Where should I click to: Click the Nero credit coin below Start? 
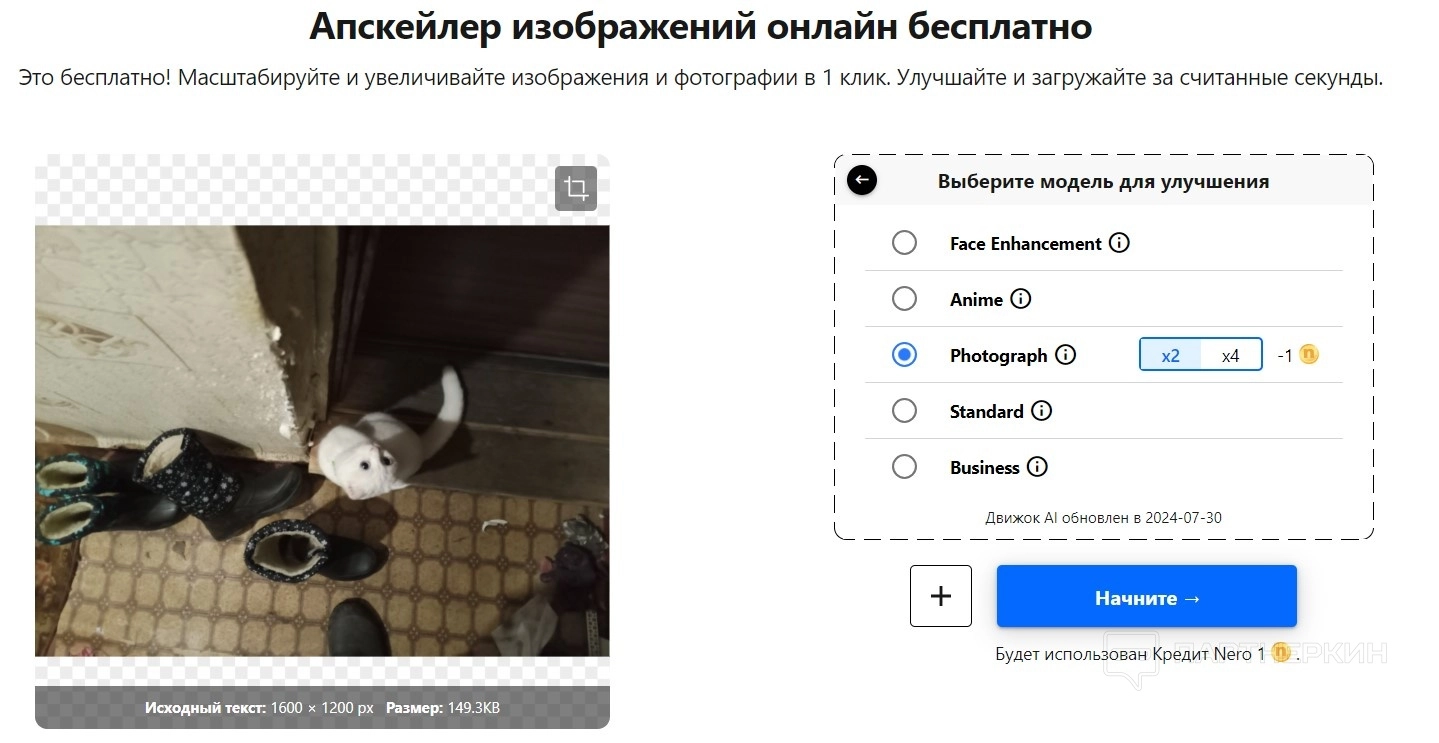(1281, 653)
